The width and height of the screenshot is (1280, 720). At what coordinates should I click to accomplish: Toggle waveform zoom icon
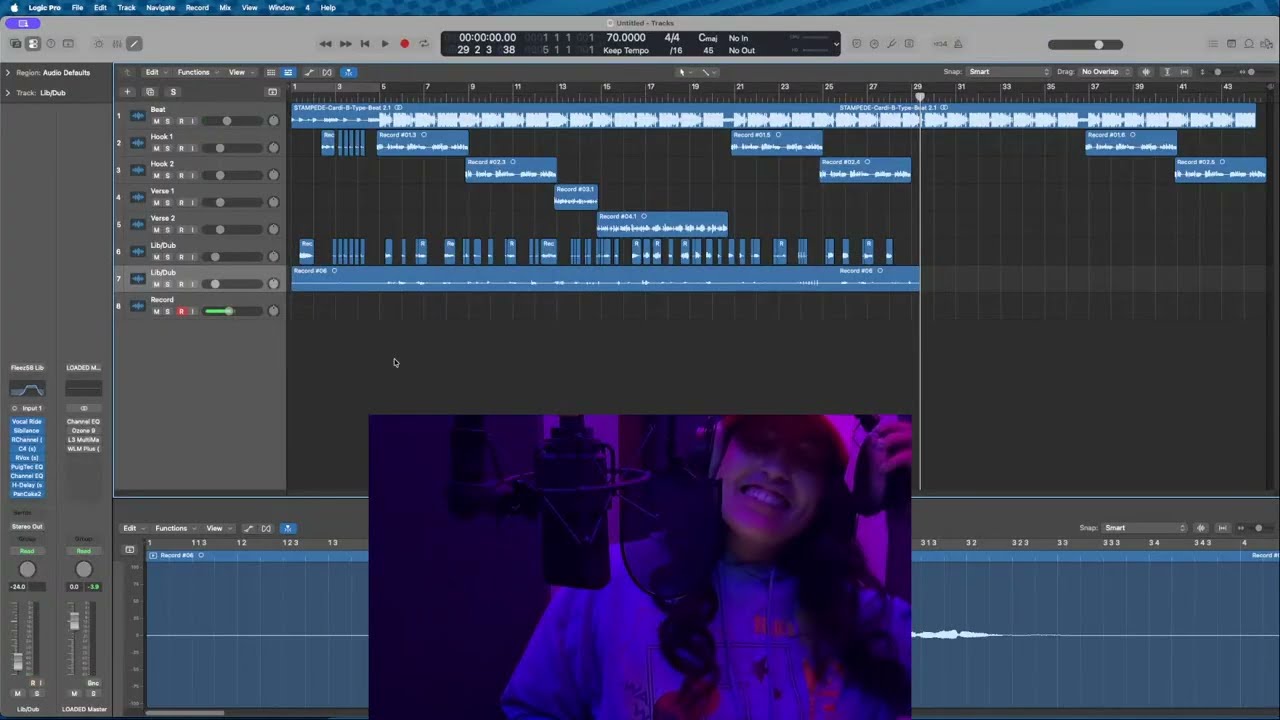point(1146,72)
